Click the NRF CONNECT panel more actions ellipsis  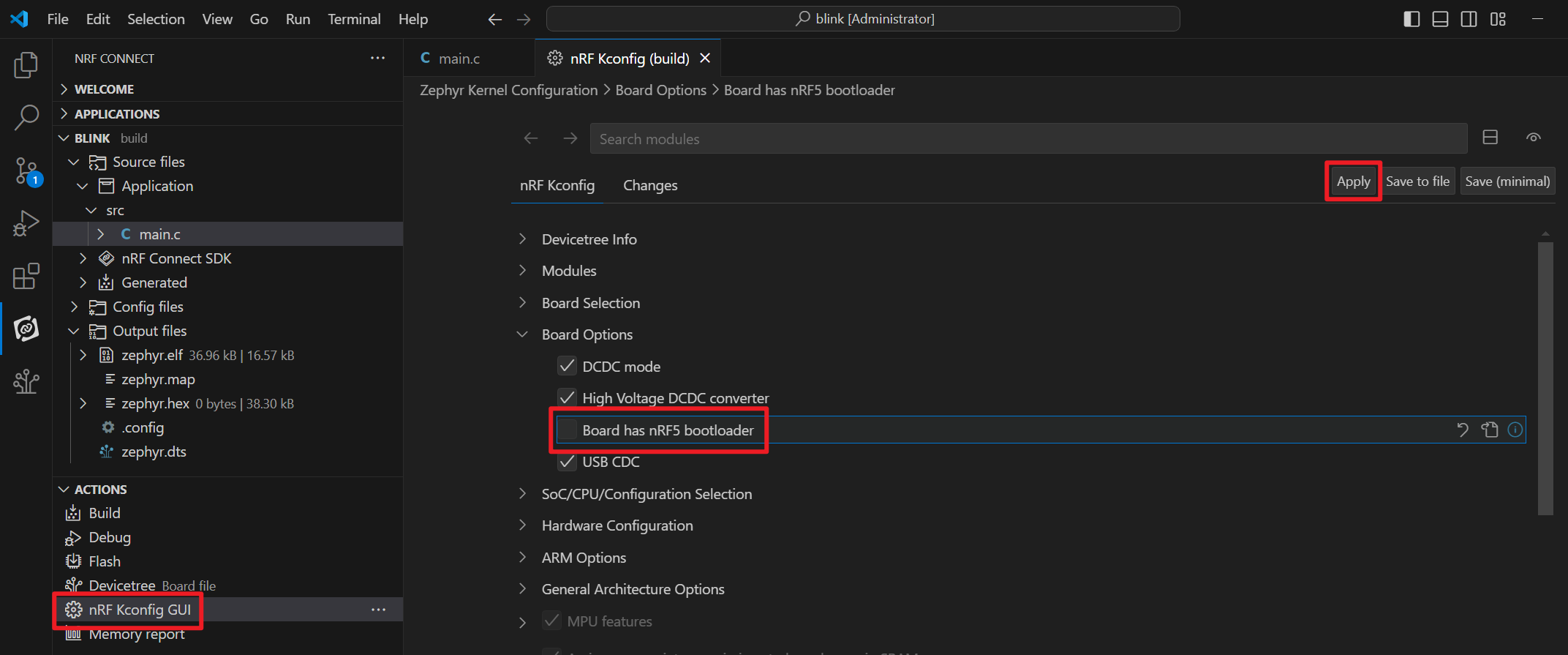377,58
